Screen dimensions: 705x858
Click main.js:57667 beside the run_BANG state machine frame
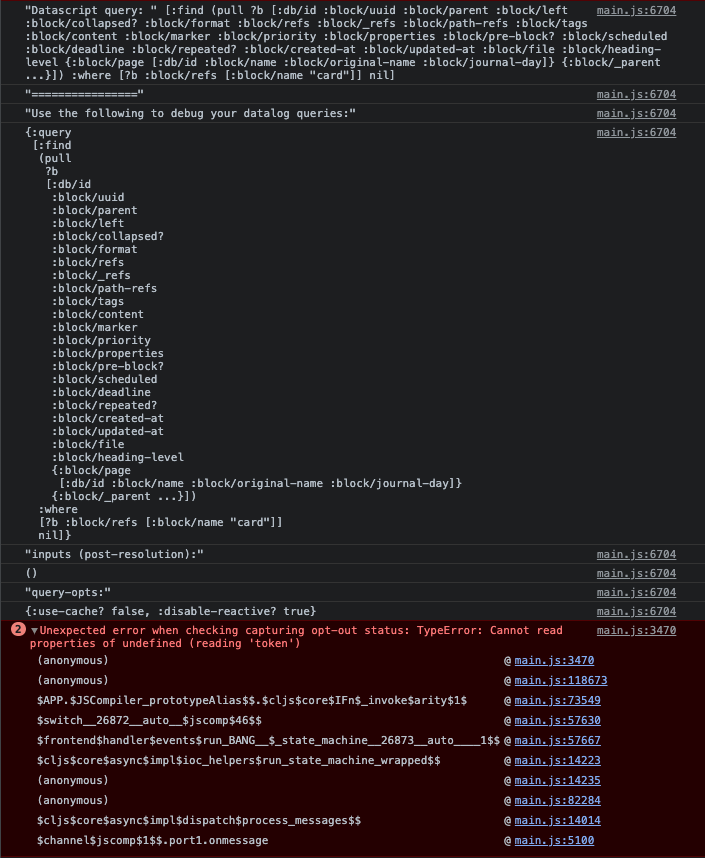click(554, 740)
